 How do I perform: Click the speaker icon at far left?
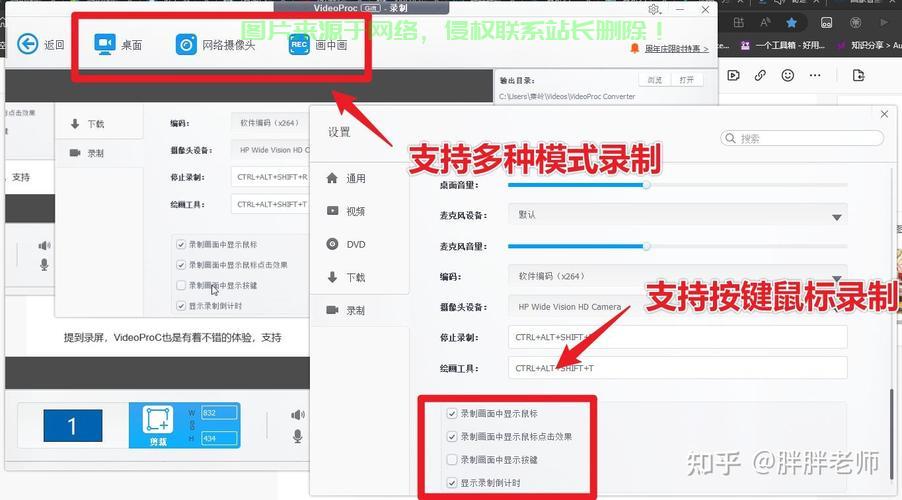coord(44,246)
